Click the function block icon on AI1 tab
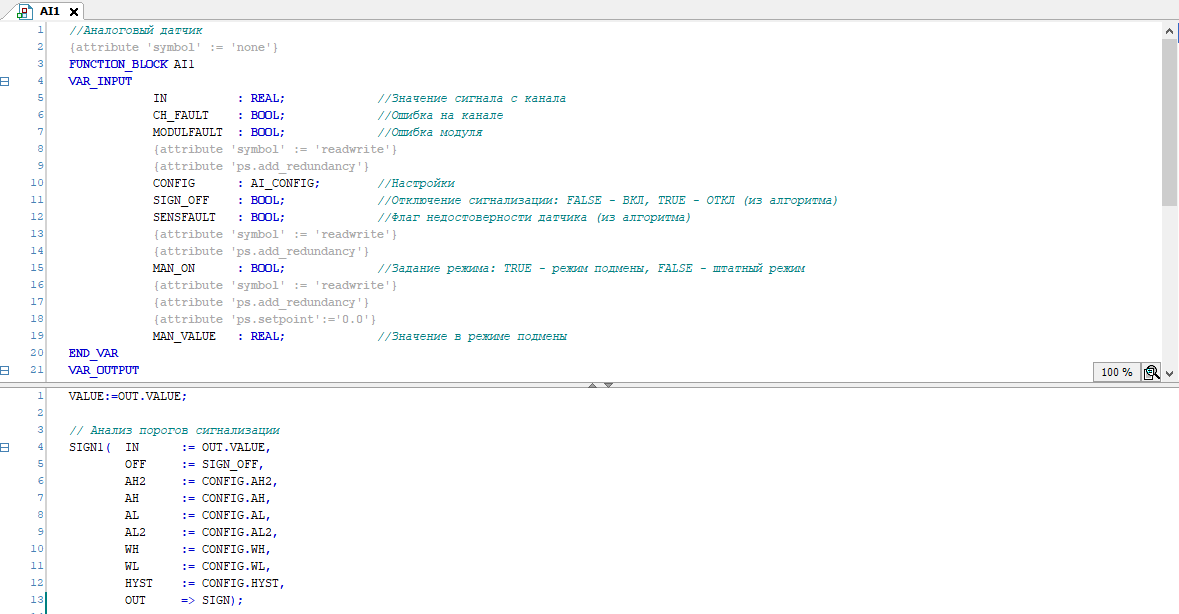1179x614 pixels. 25,12
